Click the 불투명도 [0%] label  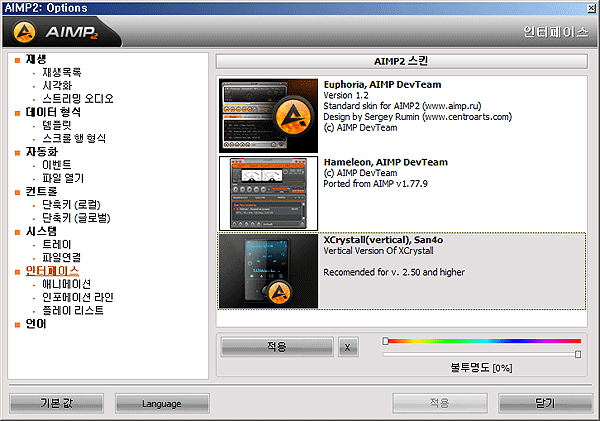coord(481,368)
